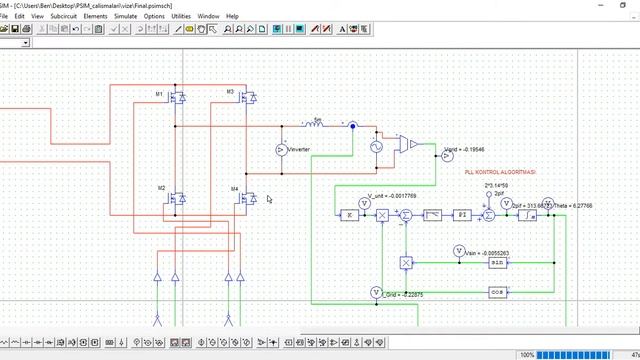Click the 100% simulation progress bar

click(573, 355)
